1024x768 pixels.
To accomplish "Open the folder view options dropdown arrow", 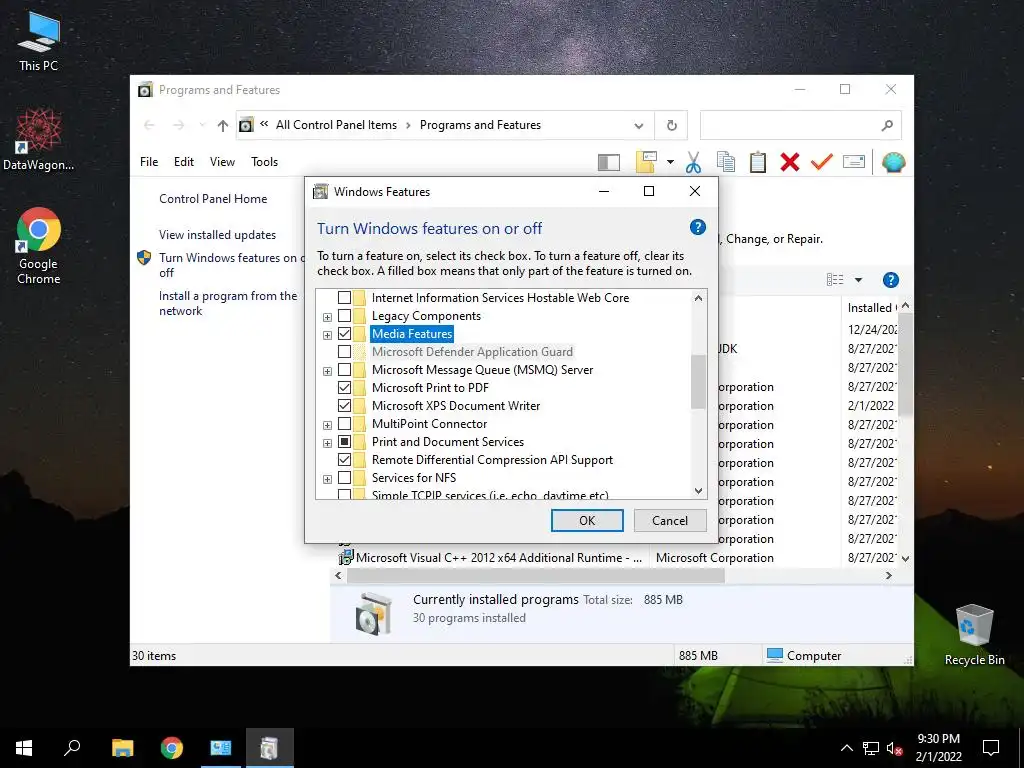I will click(670, 162).
